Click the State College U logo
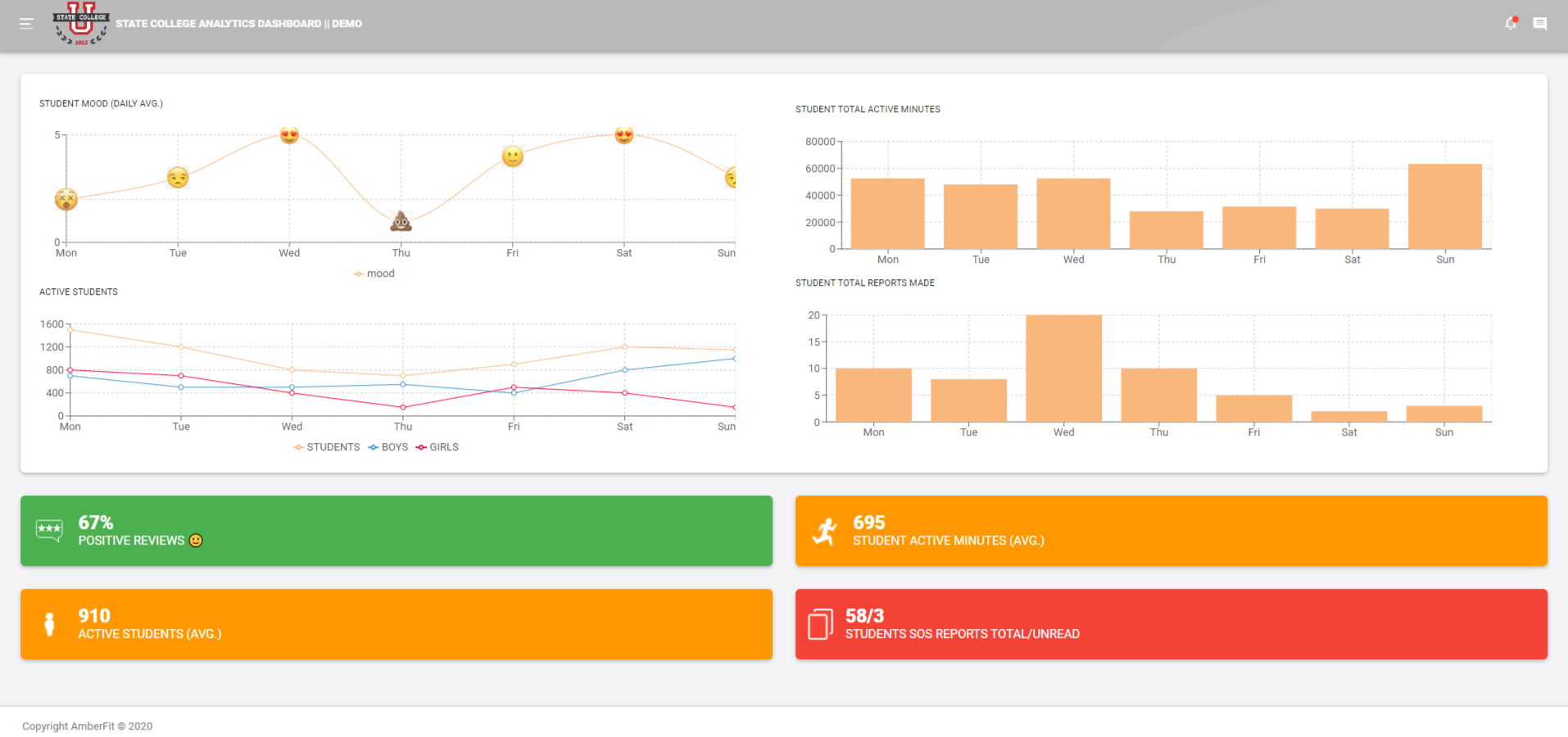Screen dimensions: 1568x737 coord(80,24)
